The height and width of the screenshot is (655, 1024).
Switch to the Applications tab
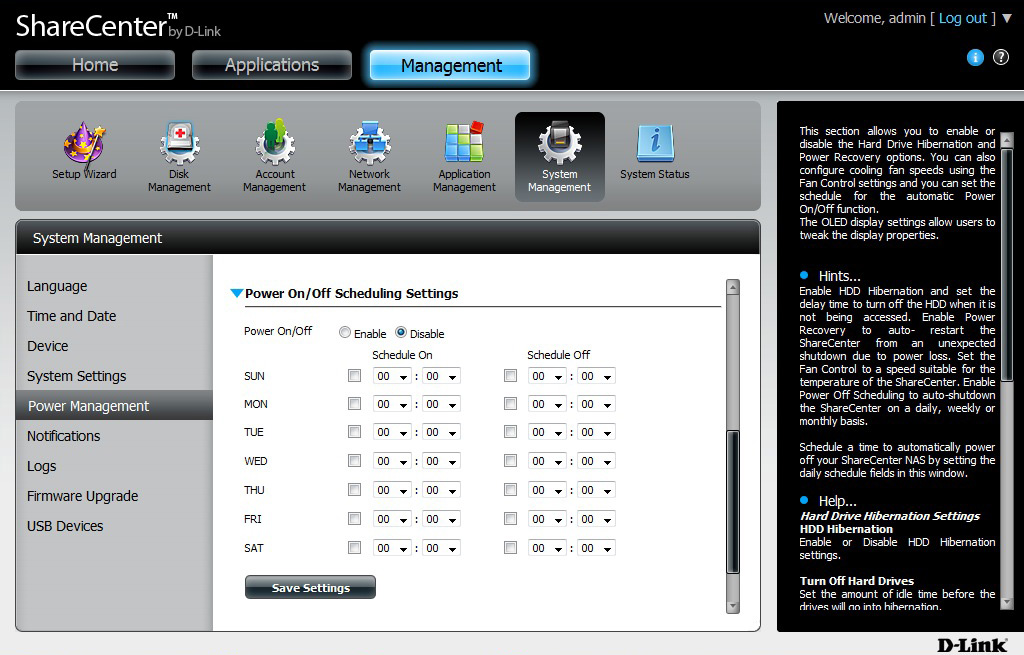[272, 65]
